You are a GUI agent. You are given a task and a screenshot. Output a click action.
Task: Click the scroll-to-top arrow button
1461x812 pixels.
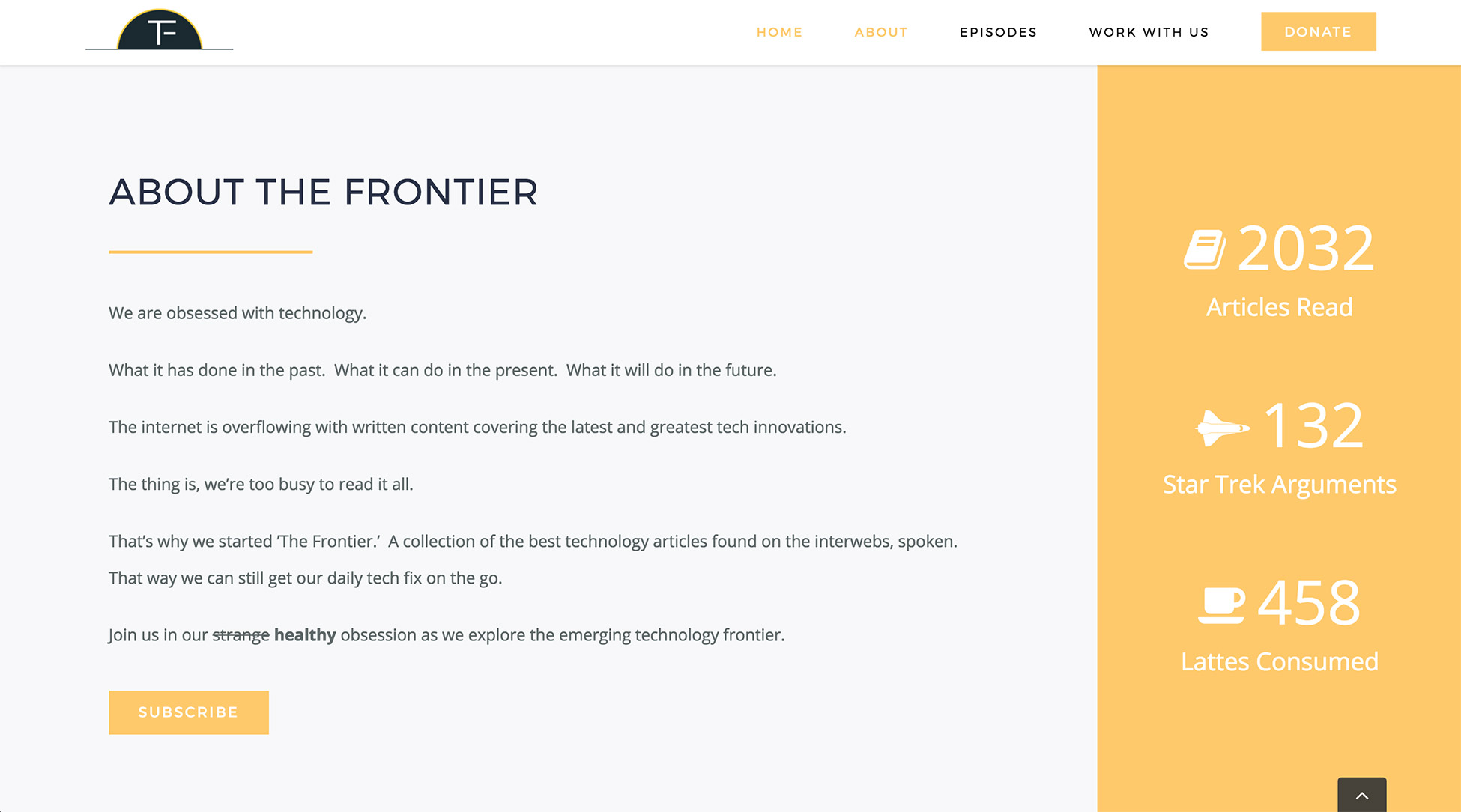coord(1362,795)
